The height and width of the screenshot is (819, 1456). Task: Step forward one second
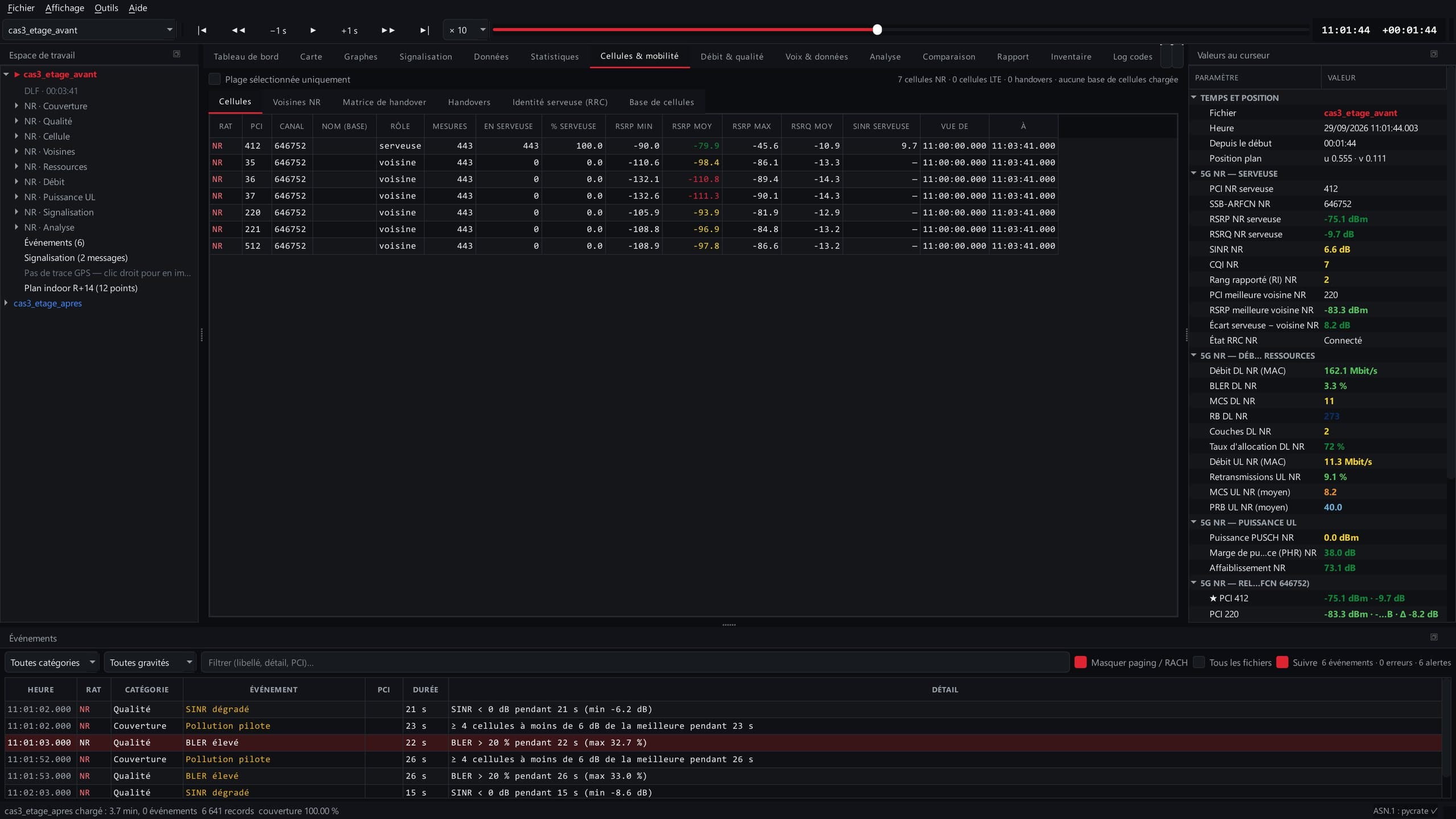(349, 30)
